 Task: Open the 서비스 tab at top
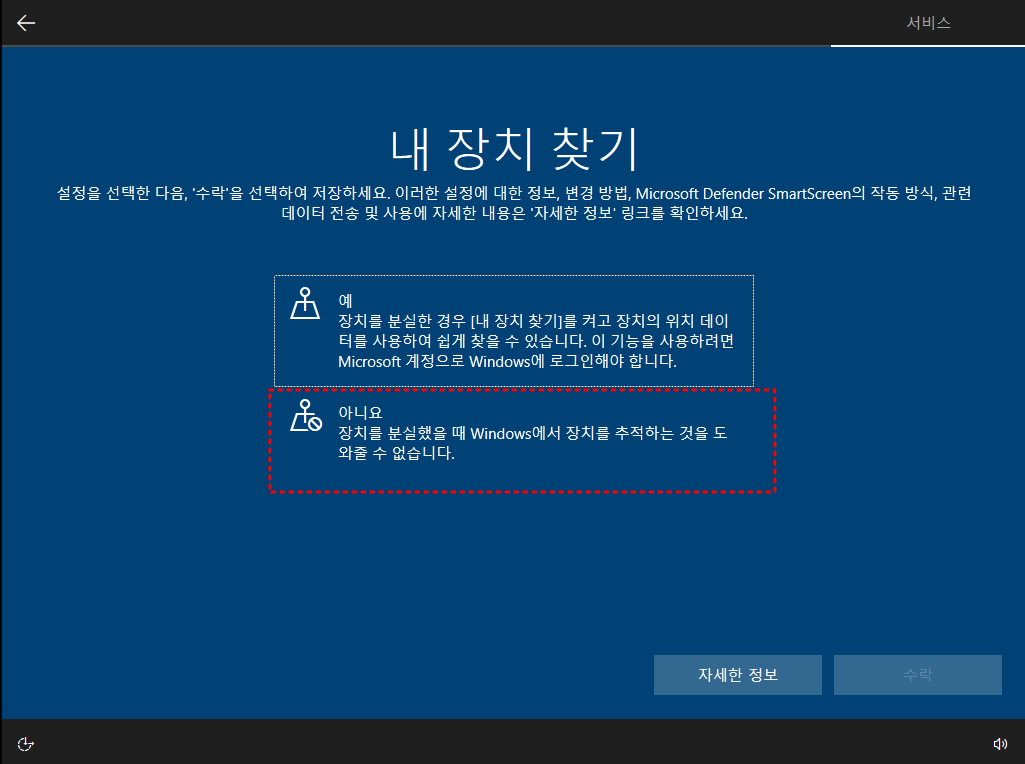point(928,23)
